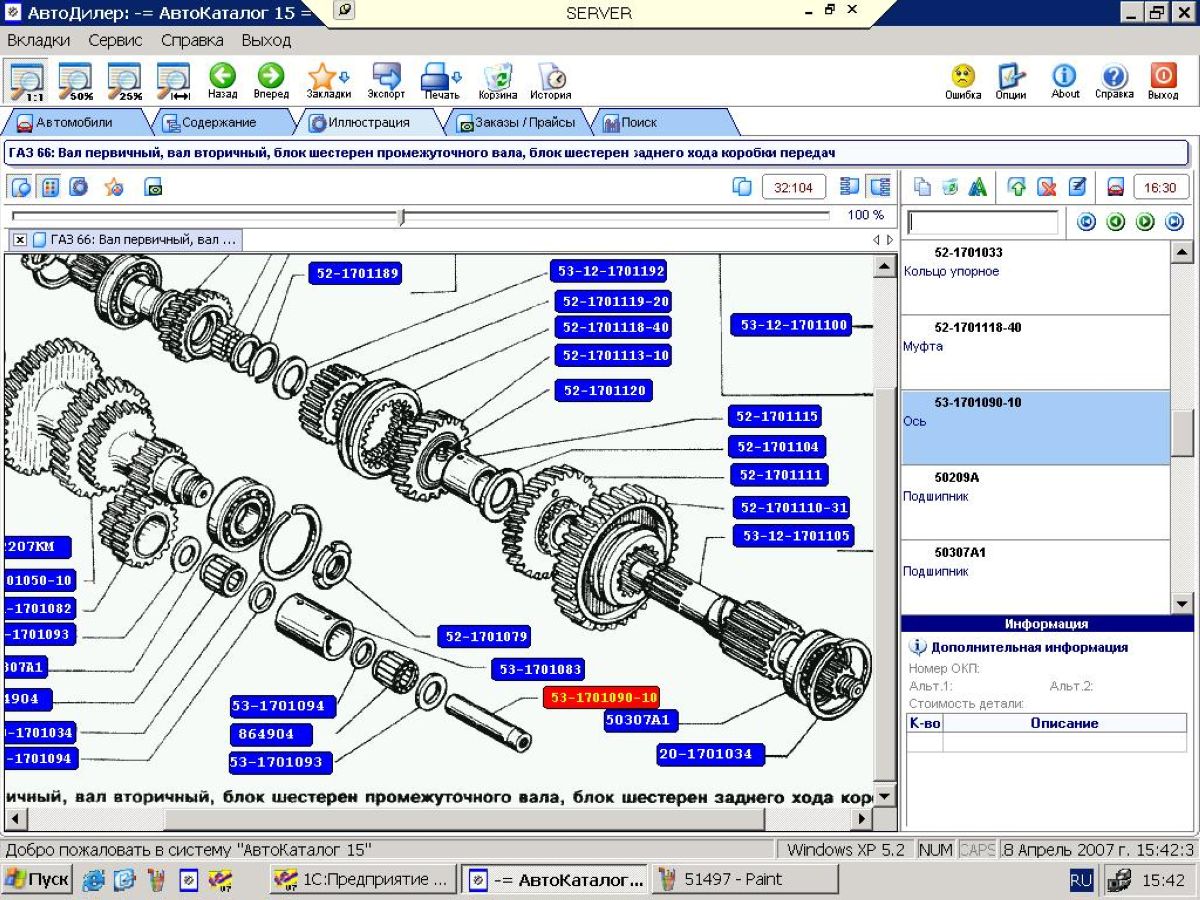Open Справка help icon
This screenshot has height=900, width=1200.
pyautogui.click(x=1114, y=81)
